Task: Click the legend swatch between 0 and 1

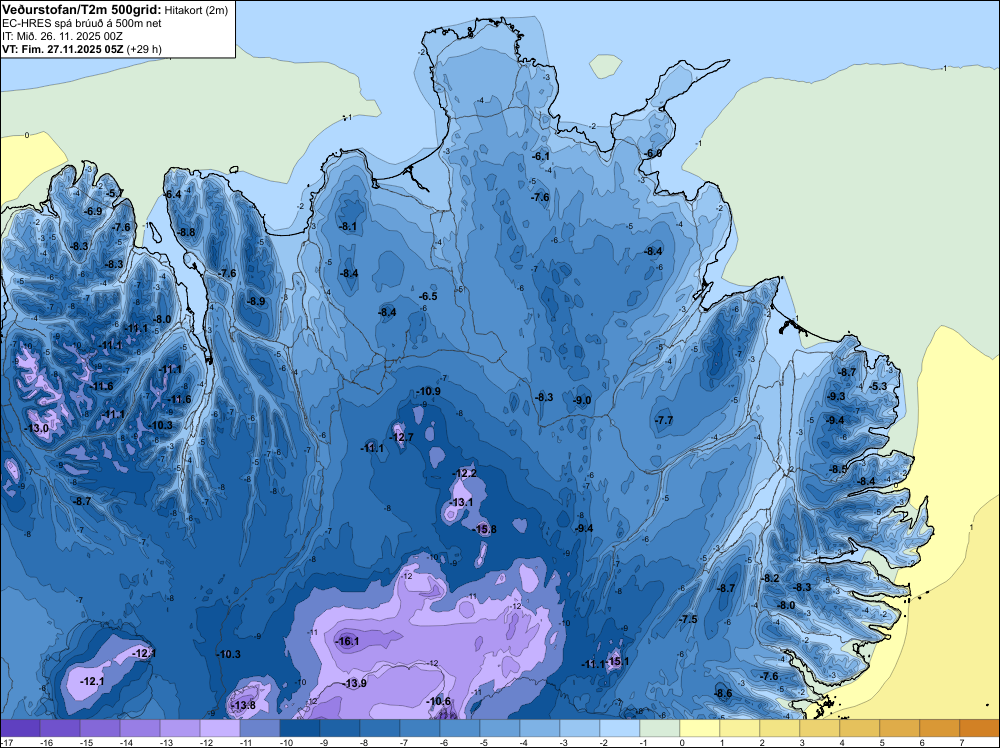Action: coord(700,728)
